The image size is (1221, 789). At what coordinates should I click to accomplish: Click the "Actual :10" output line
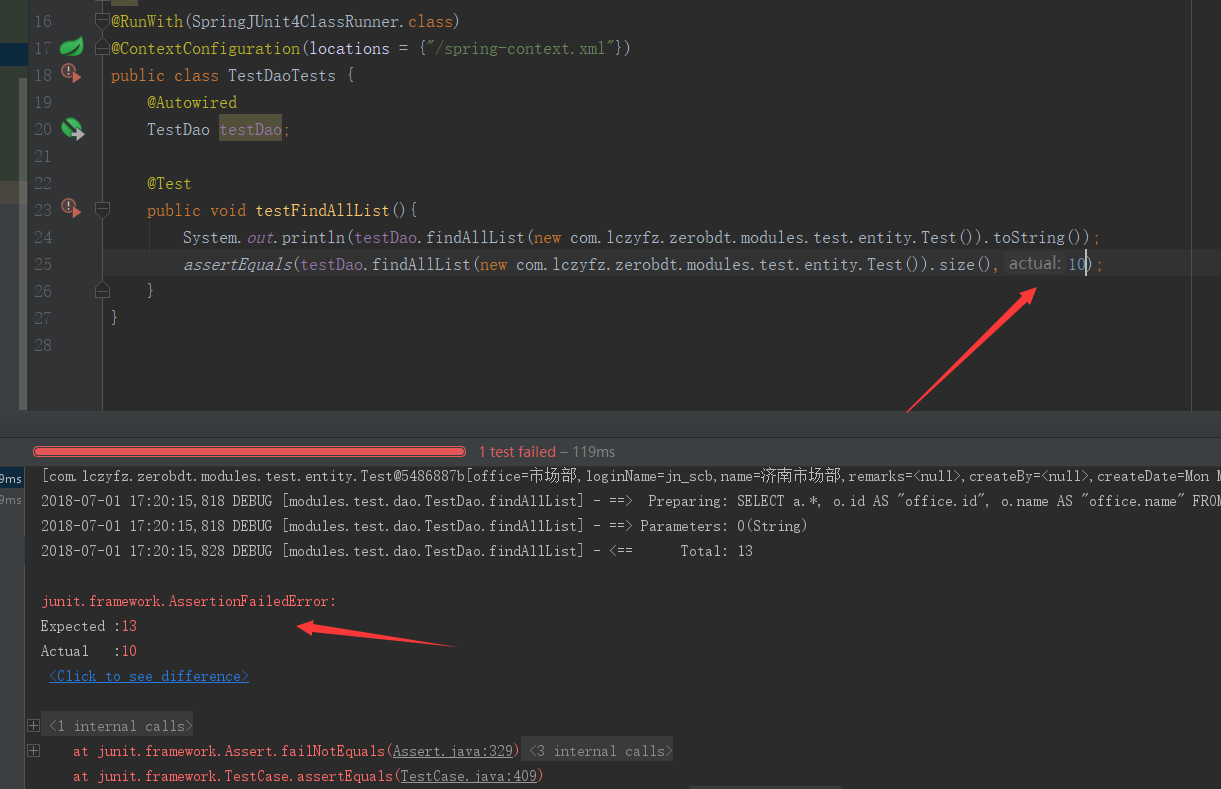(89, 651)
